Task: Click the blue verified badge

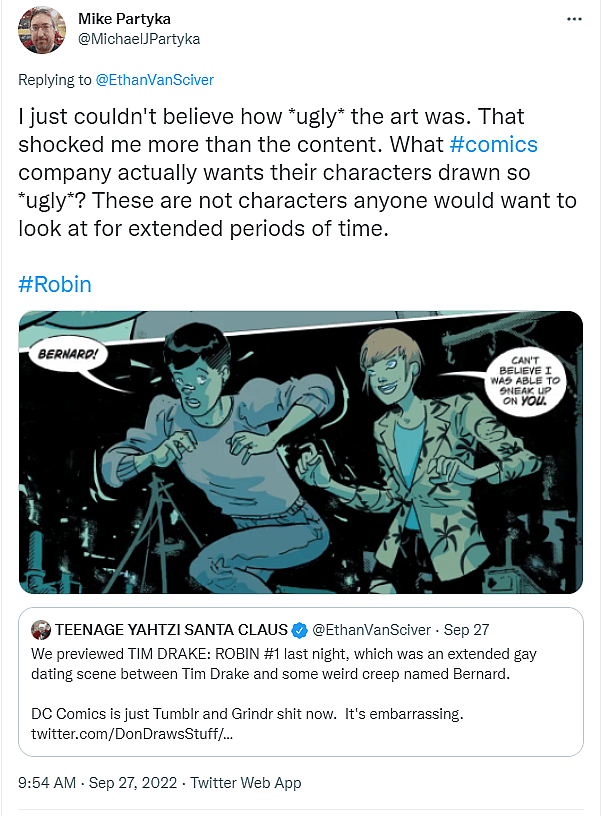Action: (298, 630)
